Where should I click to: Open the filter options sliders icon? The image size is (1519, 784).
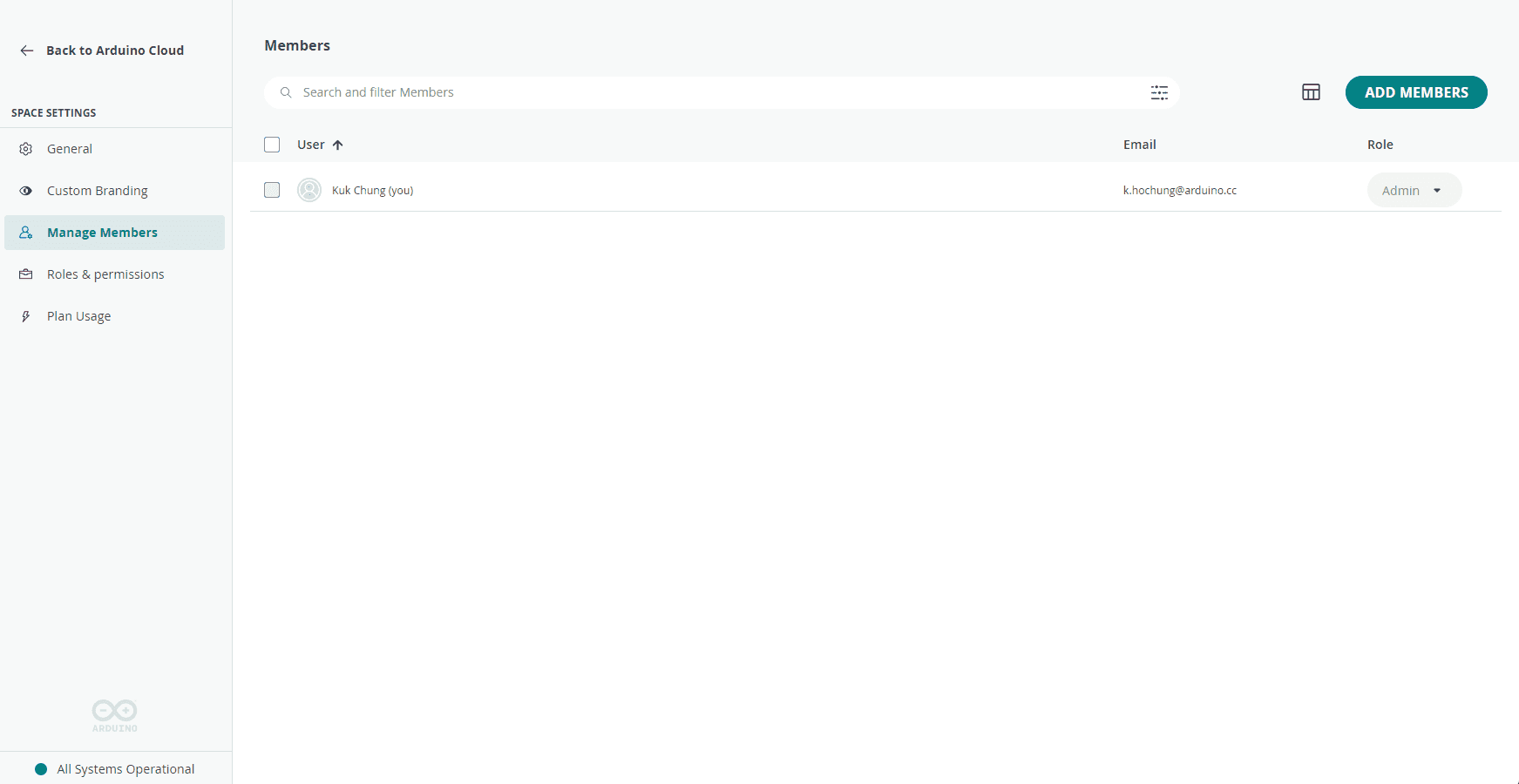(1159, 92)
